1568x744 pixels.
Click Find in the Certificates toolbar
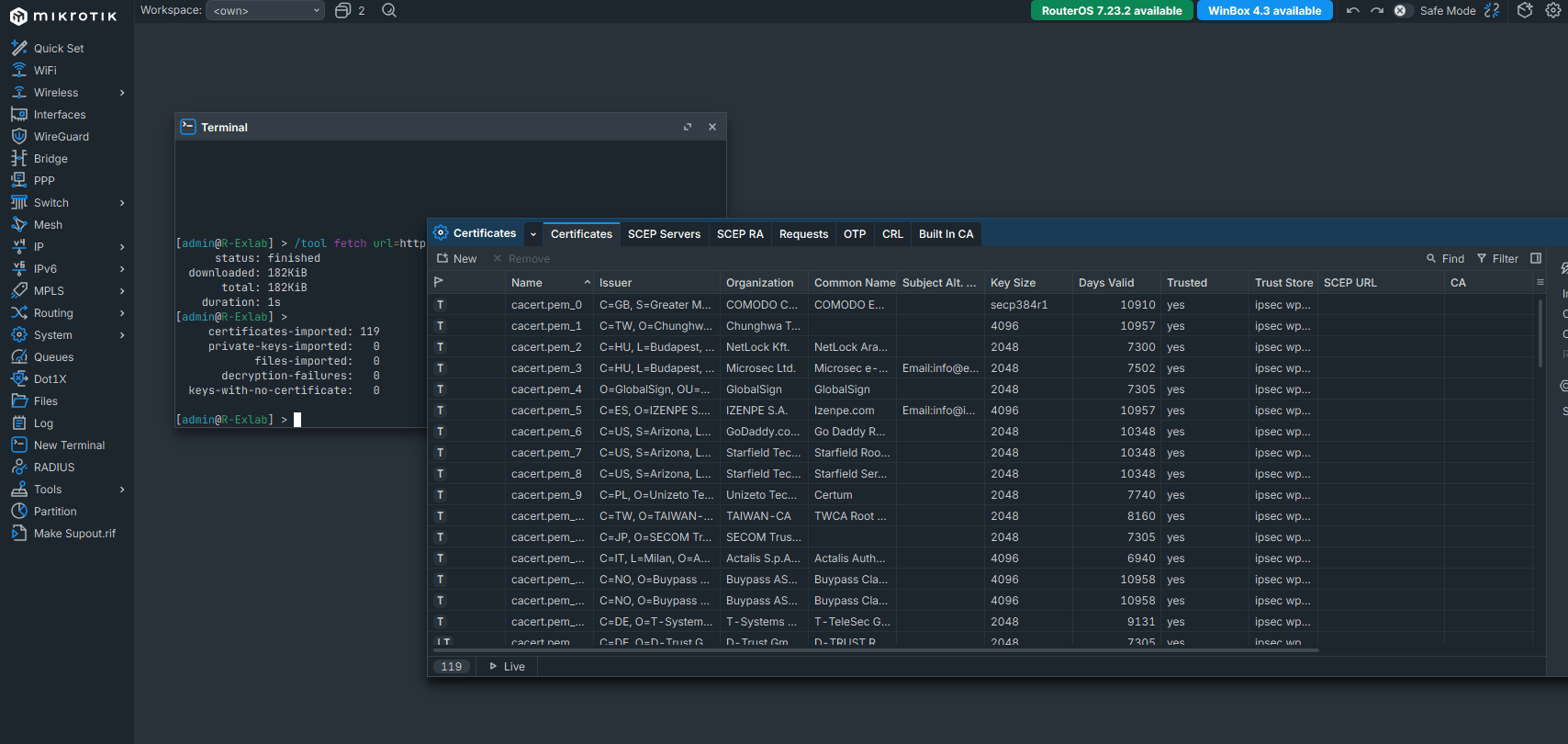tap(1445, 258)
